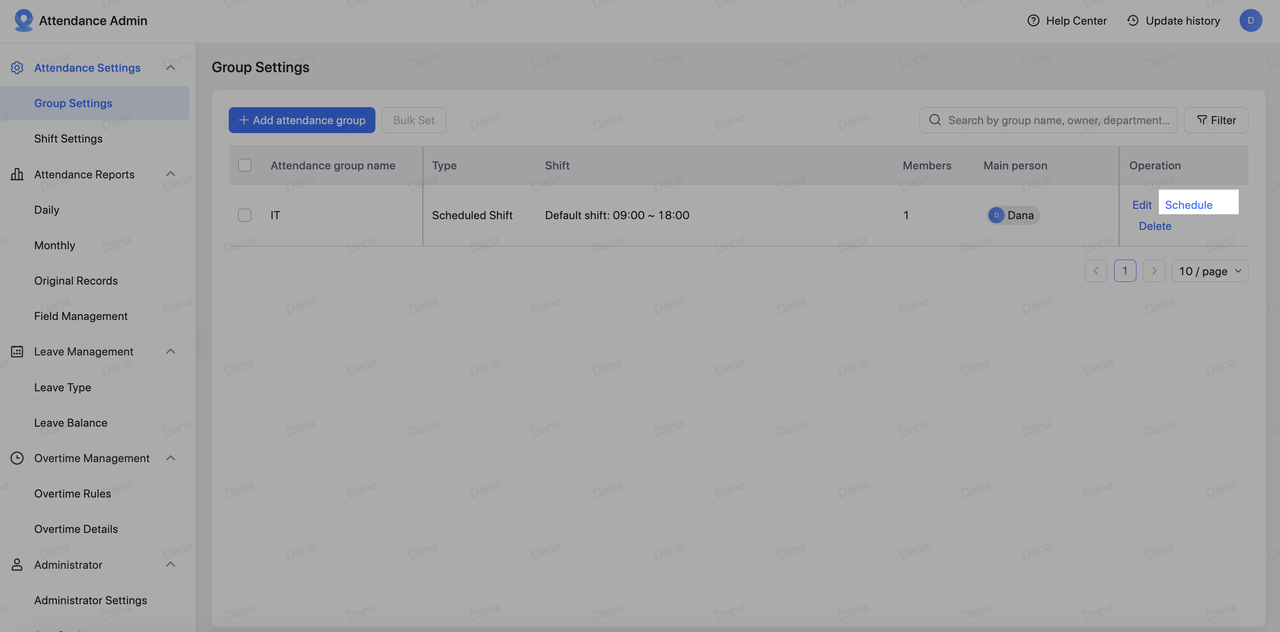Open the Help Center question icon

click(1033, 20)
